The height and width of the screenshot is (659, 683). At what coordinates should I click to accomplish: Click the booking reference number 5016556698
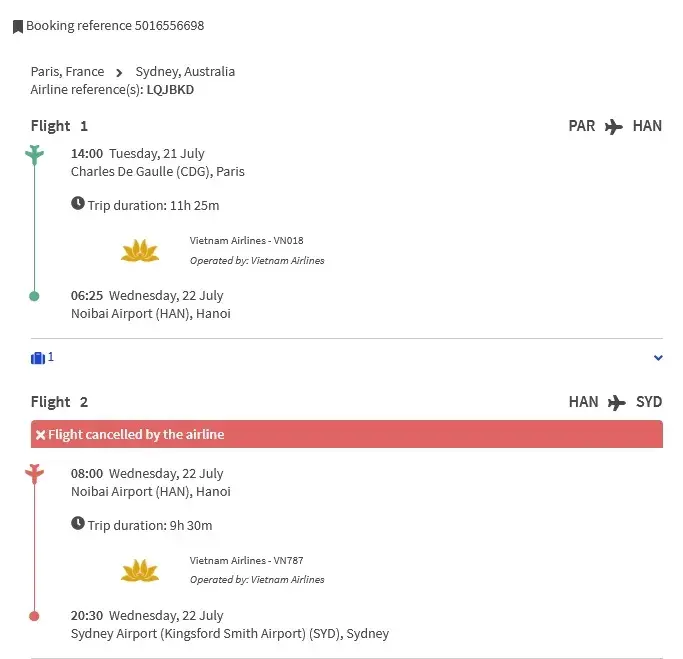169,26
